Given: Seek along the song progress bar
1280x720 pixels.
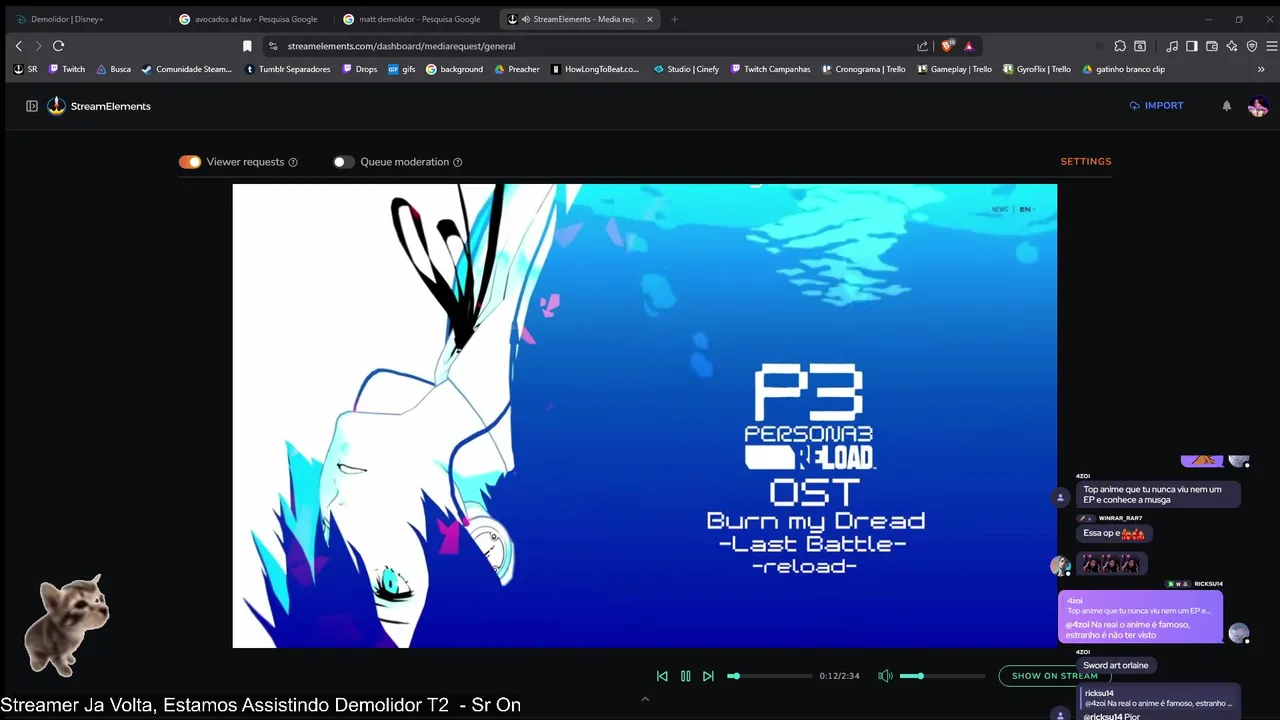Looking at the screenshot, I should click(770, 676).
